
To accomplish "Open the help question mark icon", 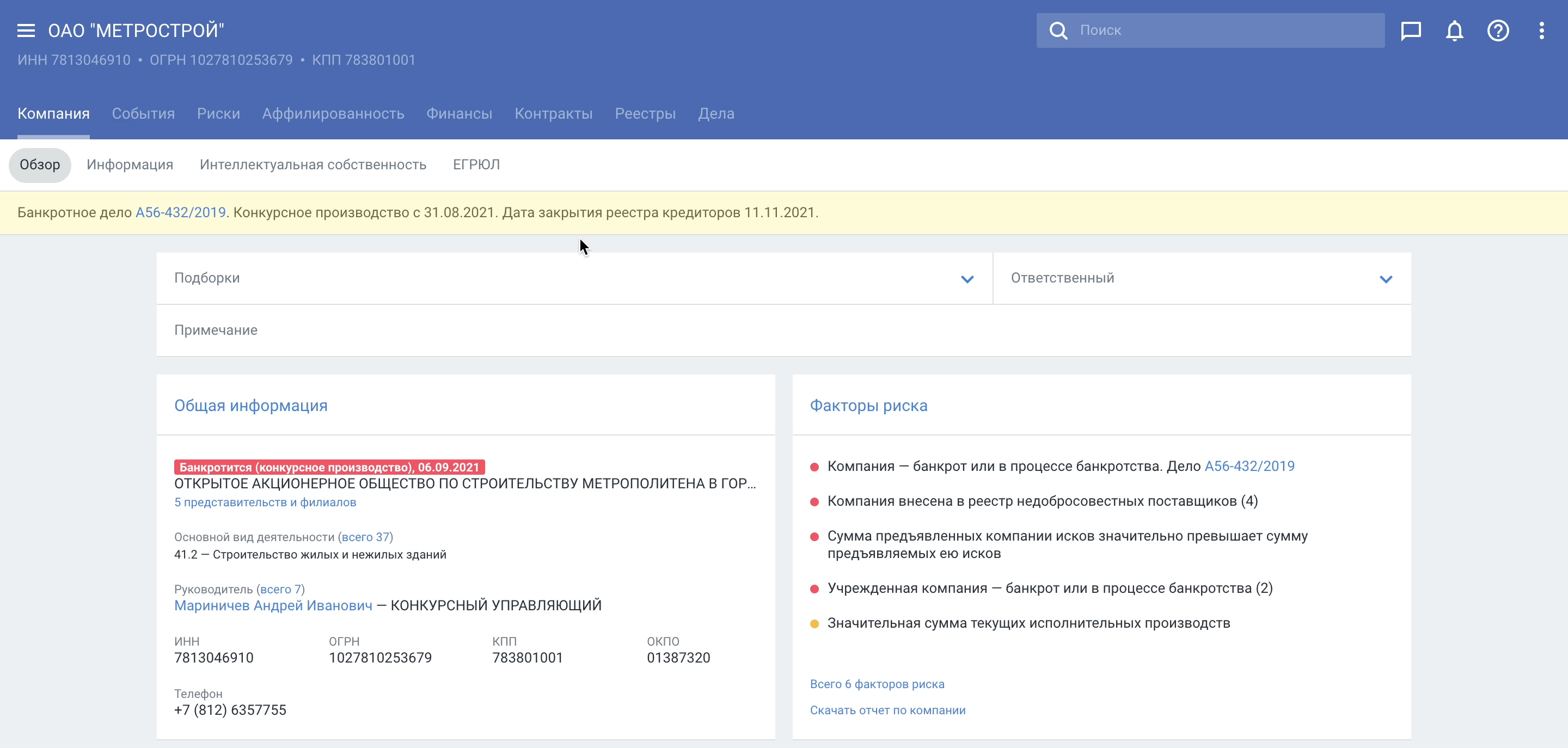I will (1498, 30).
